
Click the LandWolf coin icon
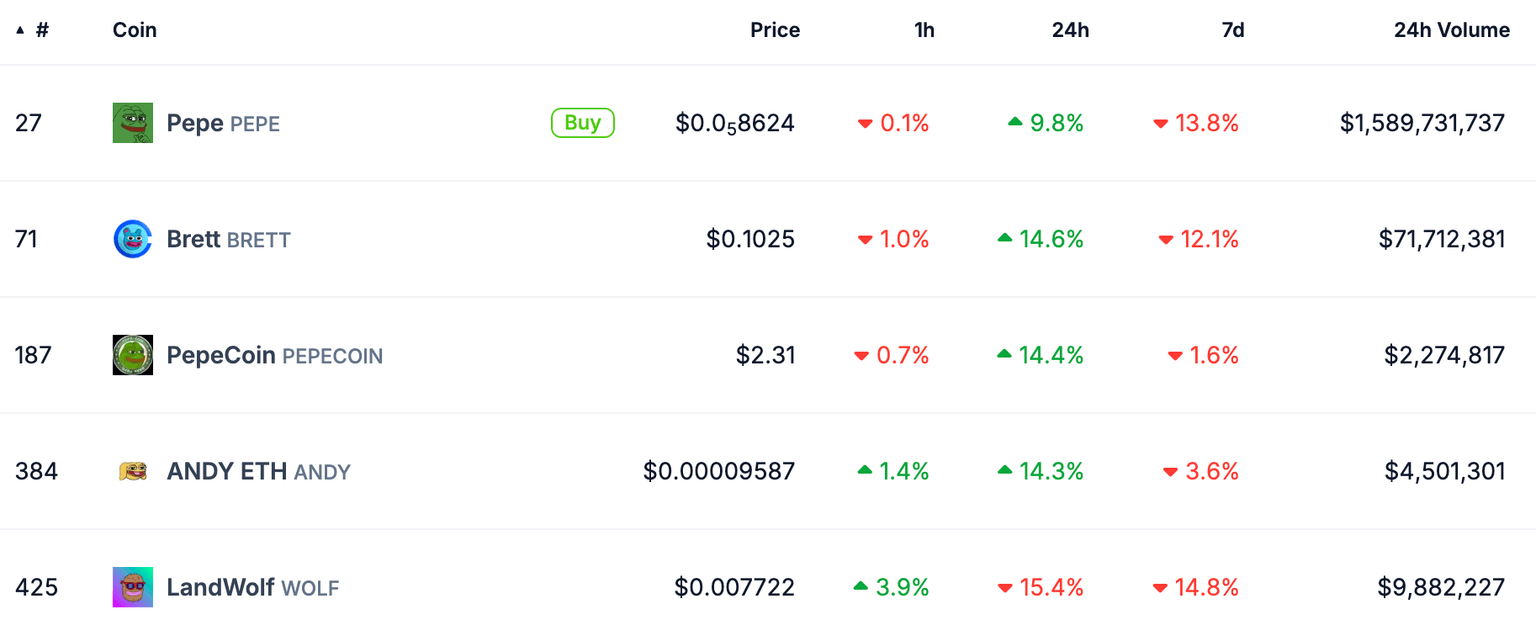[x=133, y=587]
